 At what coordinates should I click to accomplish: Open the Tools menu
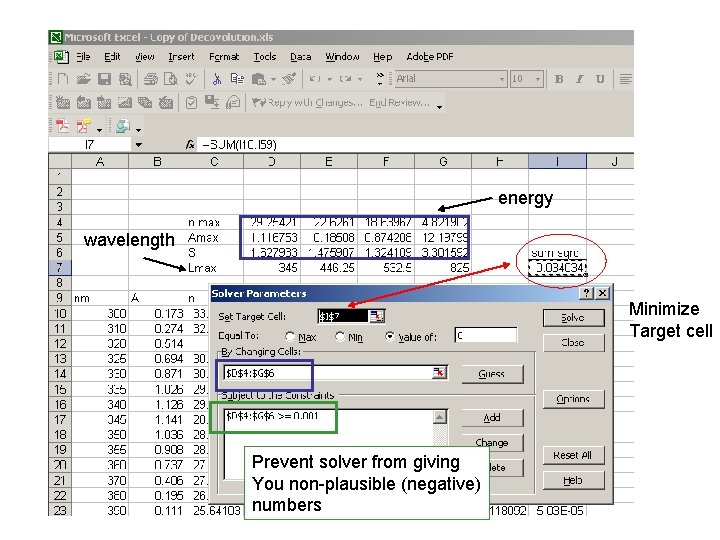pos(265,57)
